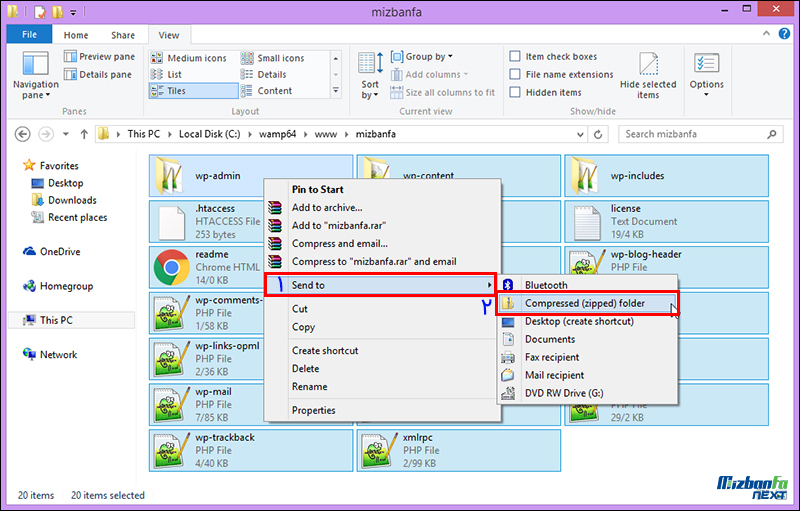
Task: Enable File name extensions checkbox
Action: click(x=562, y=74)
